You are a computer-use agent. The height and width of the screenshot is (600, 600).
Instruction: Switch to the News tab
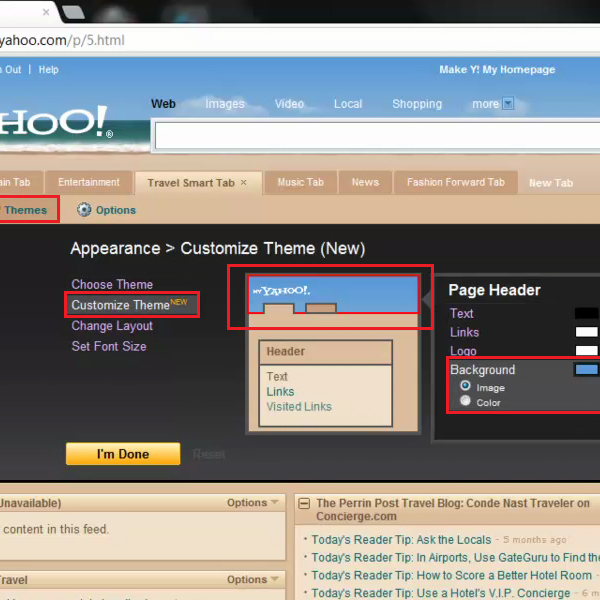pos(365,183)
